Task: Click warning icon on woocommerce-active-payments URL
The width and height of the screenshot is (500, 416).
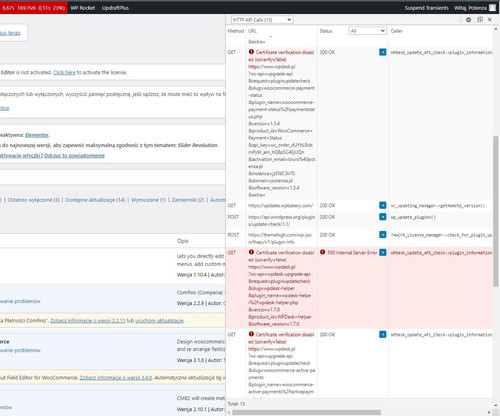Action: (x=251, y=334)
